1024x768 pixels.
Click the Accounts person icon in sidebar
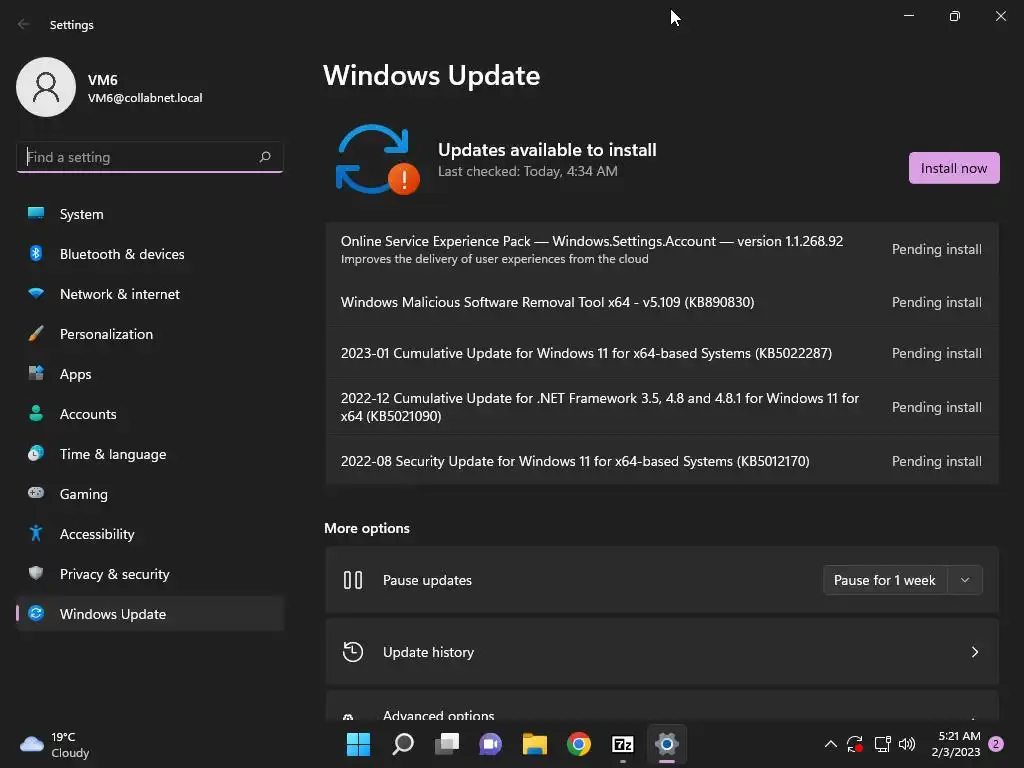pos(36,413)
